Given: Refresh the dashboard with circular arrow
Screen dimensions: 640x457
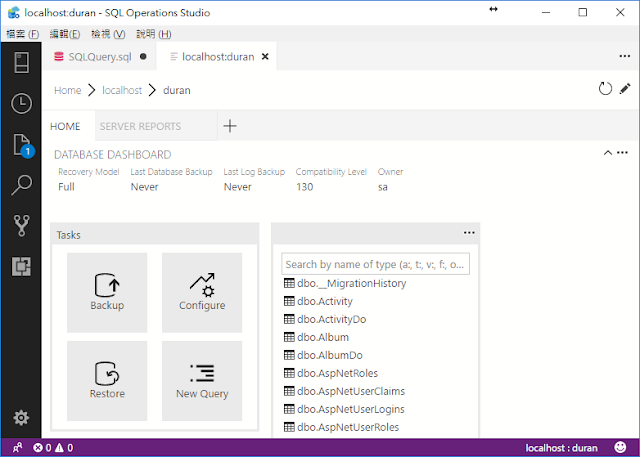Looking at the screenshot, I should (x=605, y=89).
